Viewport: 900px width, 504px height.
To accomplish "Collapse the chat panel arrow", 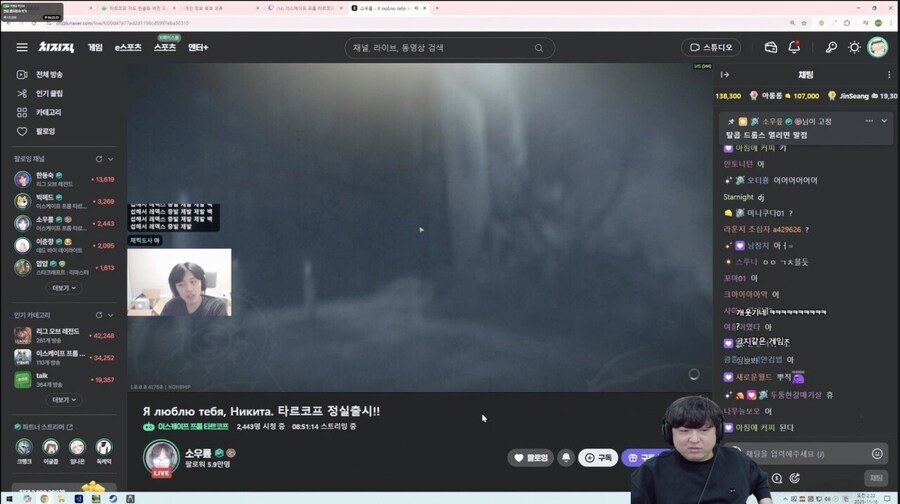I will (x=725, y=75).
